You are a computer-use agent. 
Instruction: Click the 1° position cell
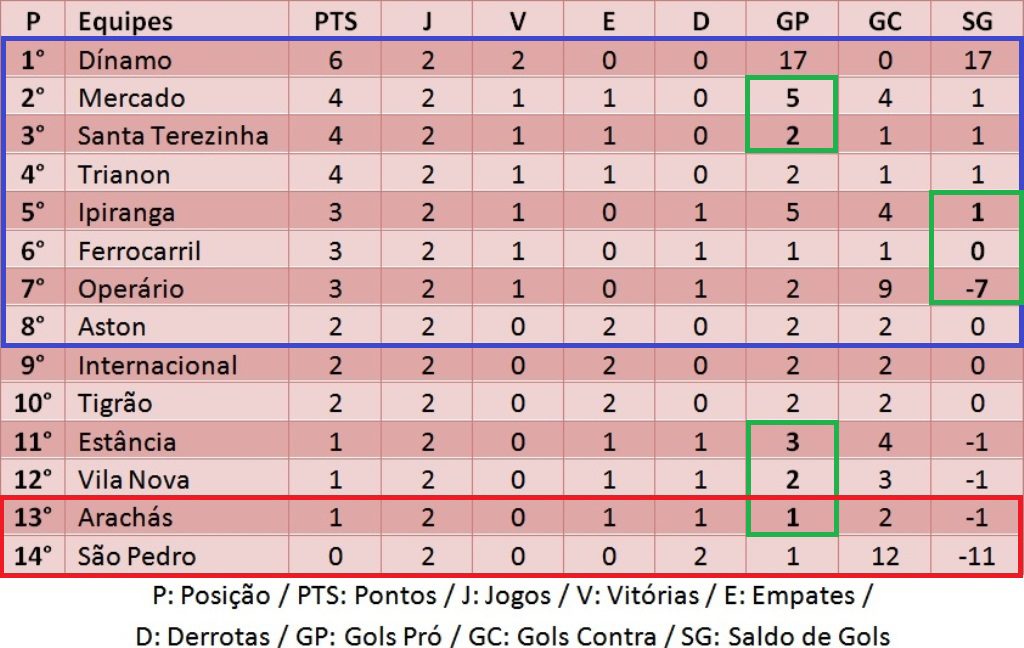click(x=34, y=60)
